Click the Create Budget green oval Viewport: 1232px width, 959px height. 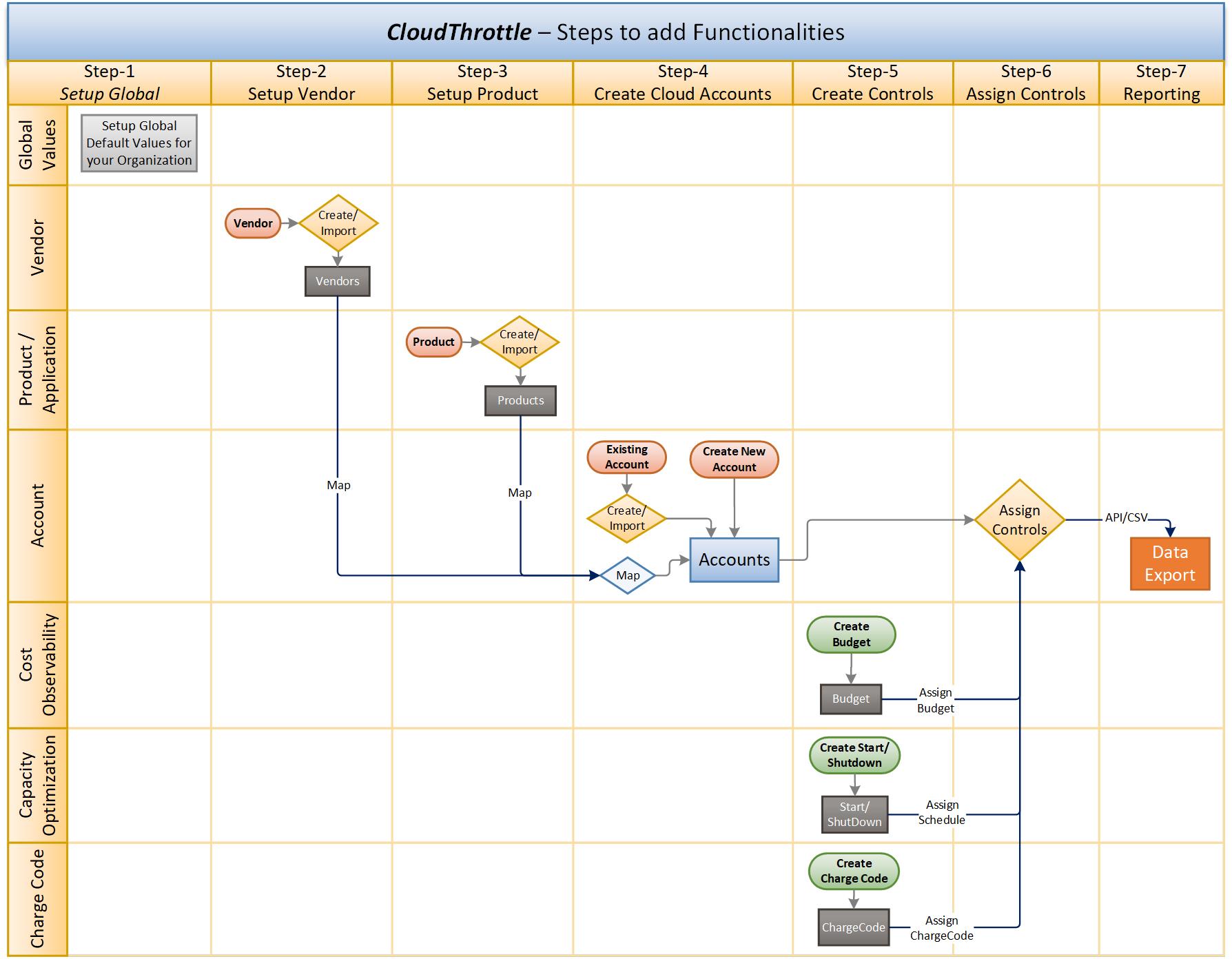[x=851, y=634]
